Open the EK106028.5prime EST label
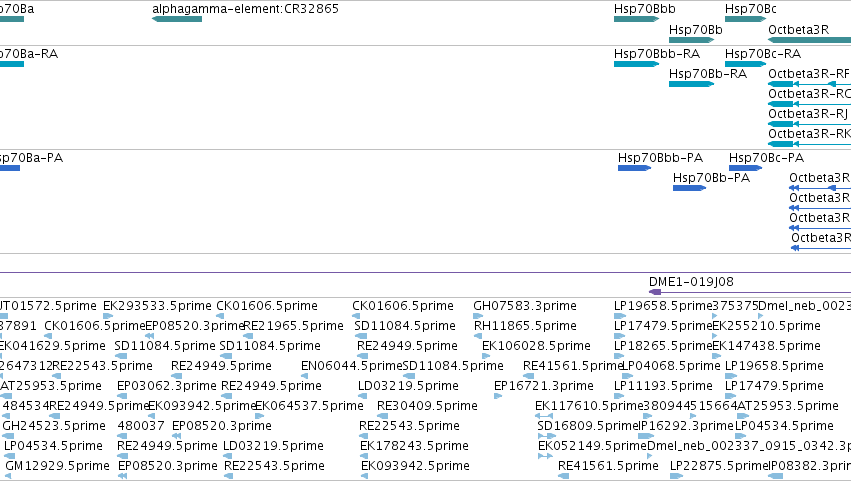The image size is (851, 481). 536,346
